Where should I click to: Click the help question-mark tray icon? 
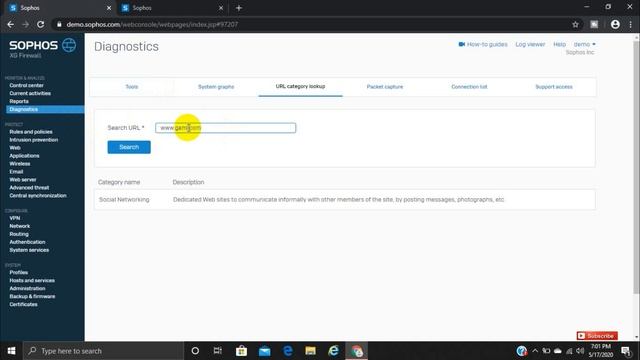coord(522,351)
